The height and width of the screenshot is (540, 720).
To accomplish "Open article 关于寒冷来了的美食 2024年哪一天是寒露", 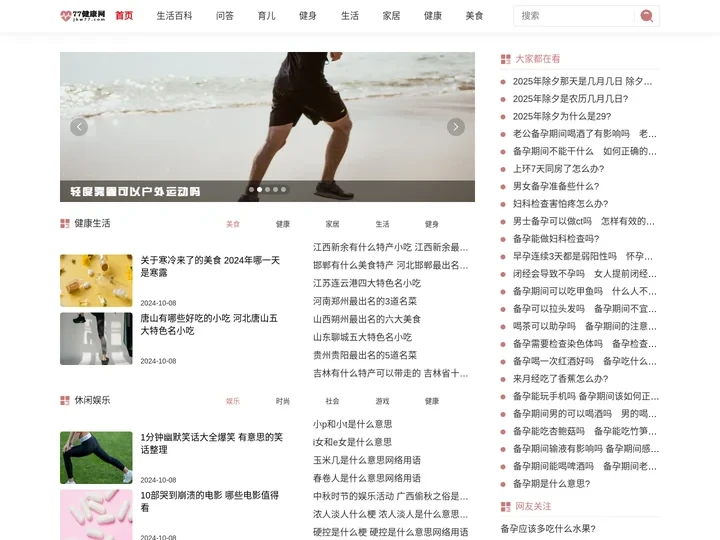I will click(210, 266).
